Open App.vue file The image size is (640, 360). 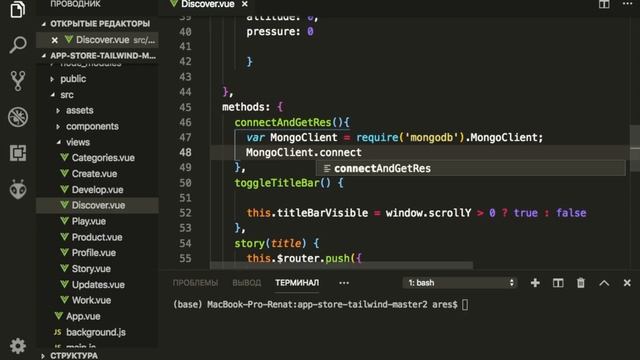(x=83, y=316)
